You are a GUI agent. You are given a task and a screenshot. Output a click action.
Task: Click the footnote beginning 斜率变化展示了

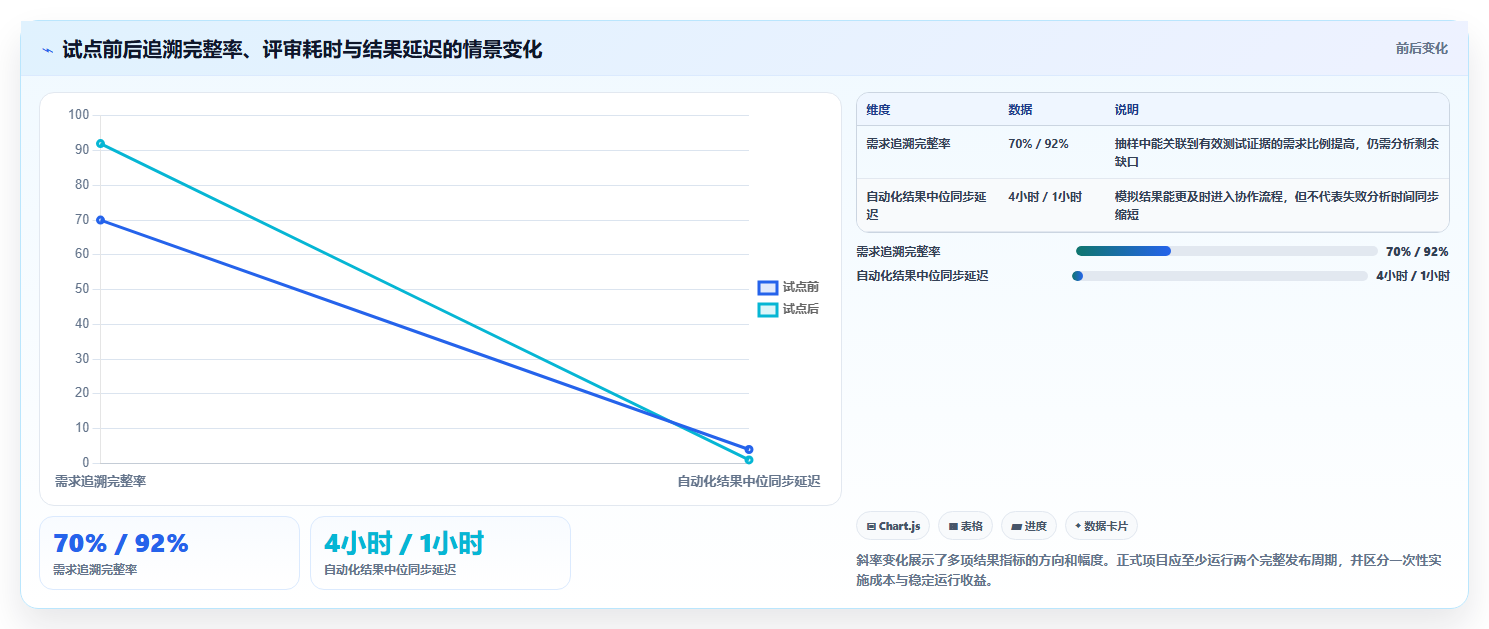click(x=1148, y=570)
